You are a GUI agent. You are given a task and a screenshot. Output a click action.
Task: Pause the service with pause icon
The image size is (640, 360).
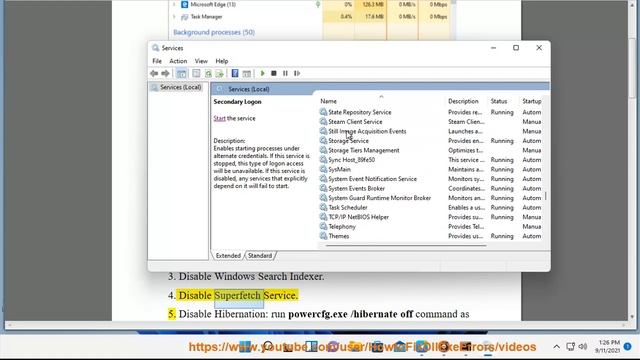click(285, 73)
